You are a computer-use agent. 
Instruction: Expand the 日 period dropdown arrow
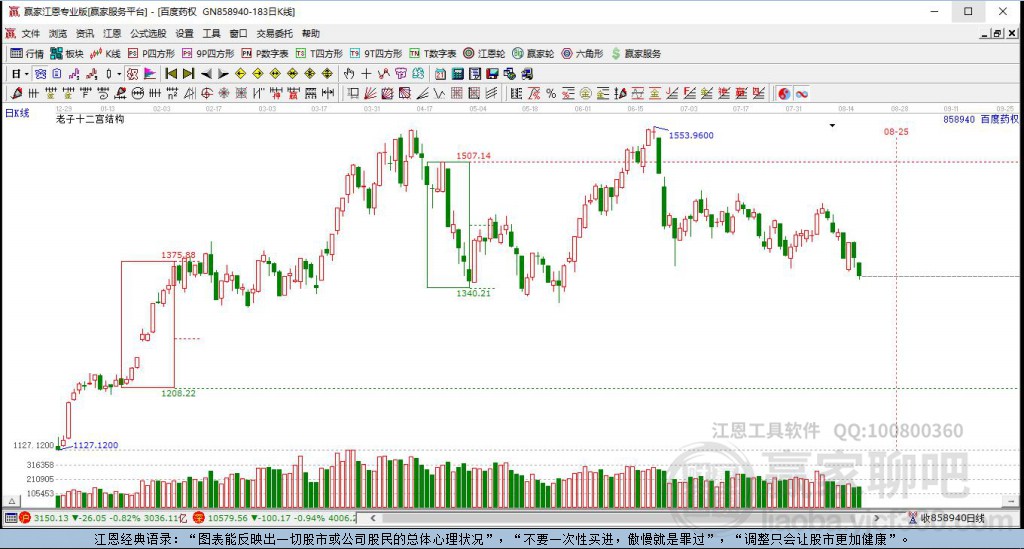[27, 73]
